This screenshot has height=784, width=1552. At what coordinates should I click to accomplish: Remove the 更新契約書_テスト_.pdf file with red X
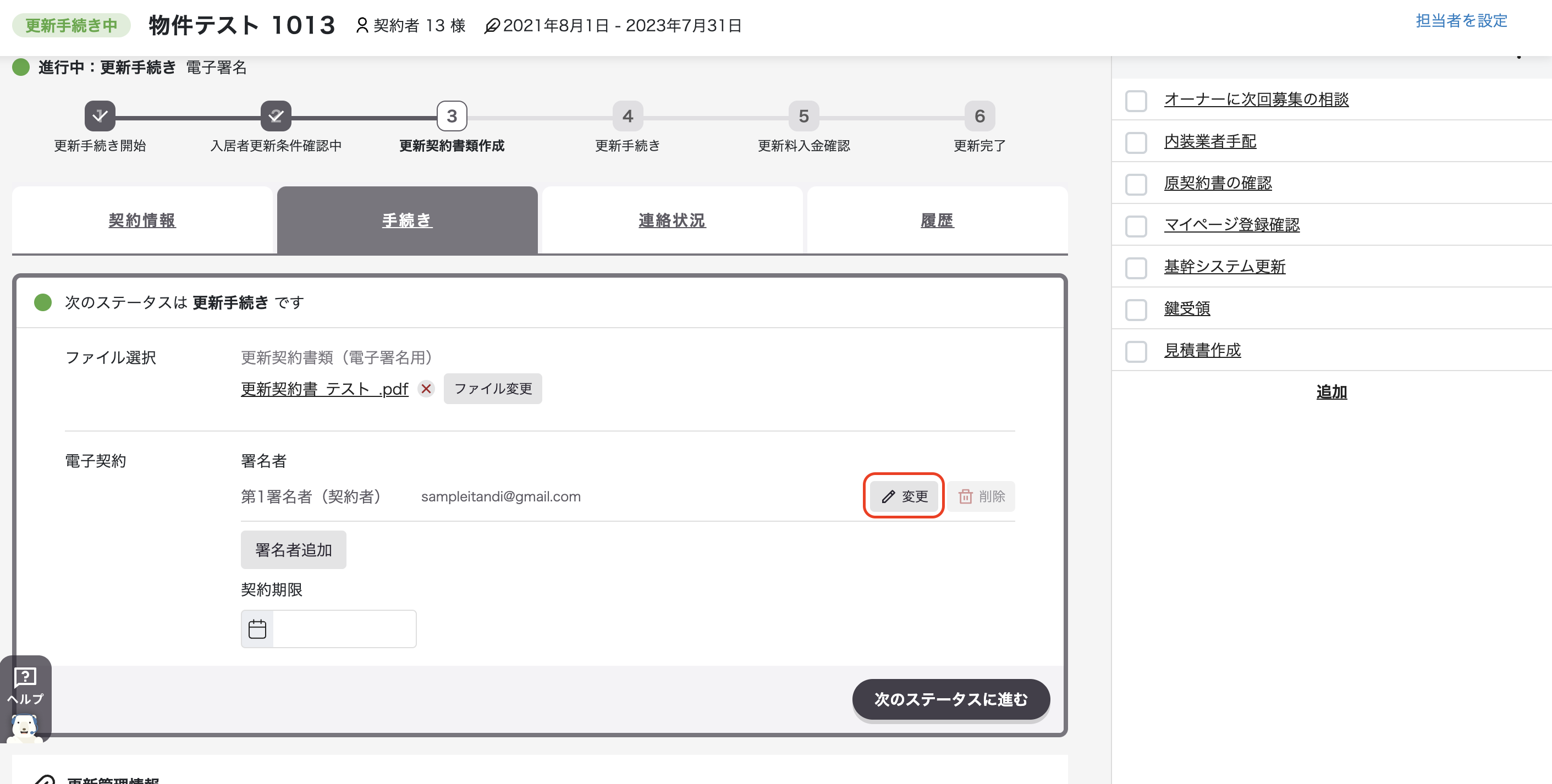click(x=426, y=389)
